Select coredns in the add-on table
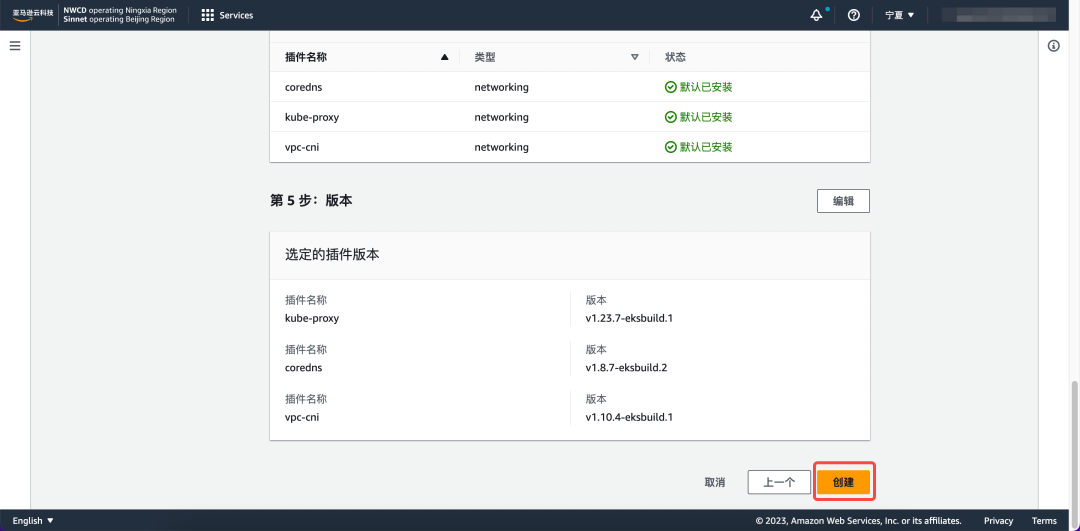 303,87
